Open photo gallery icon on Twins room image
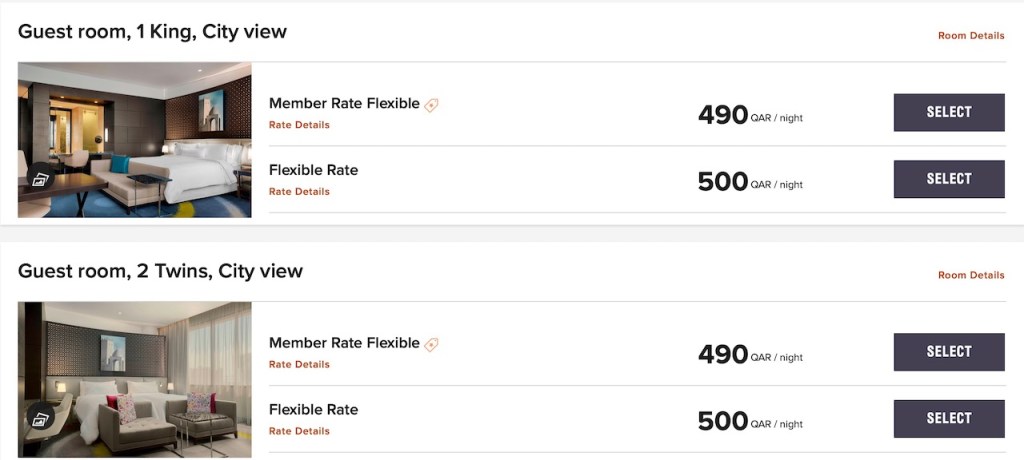 pos(40,418)
